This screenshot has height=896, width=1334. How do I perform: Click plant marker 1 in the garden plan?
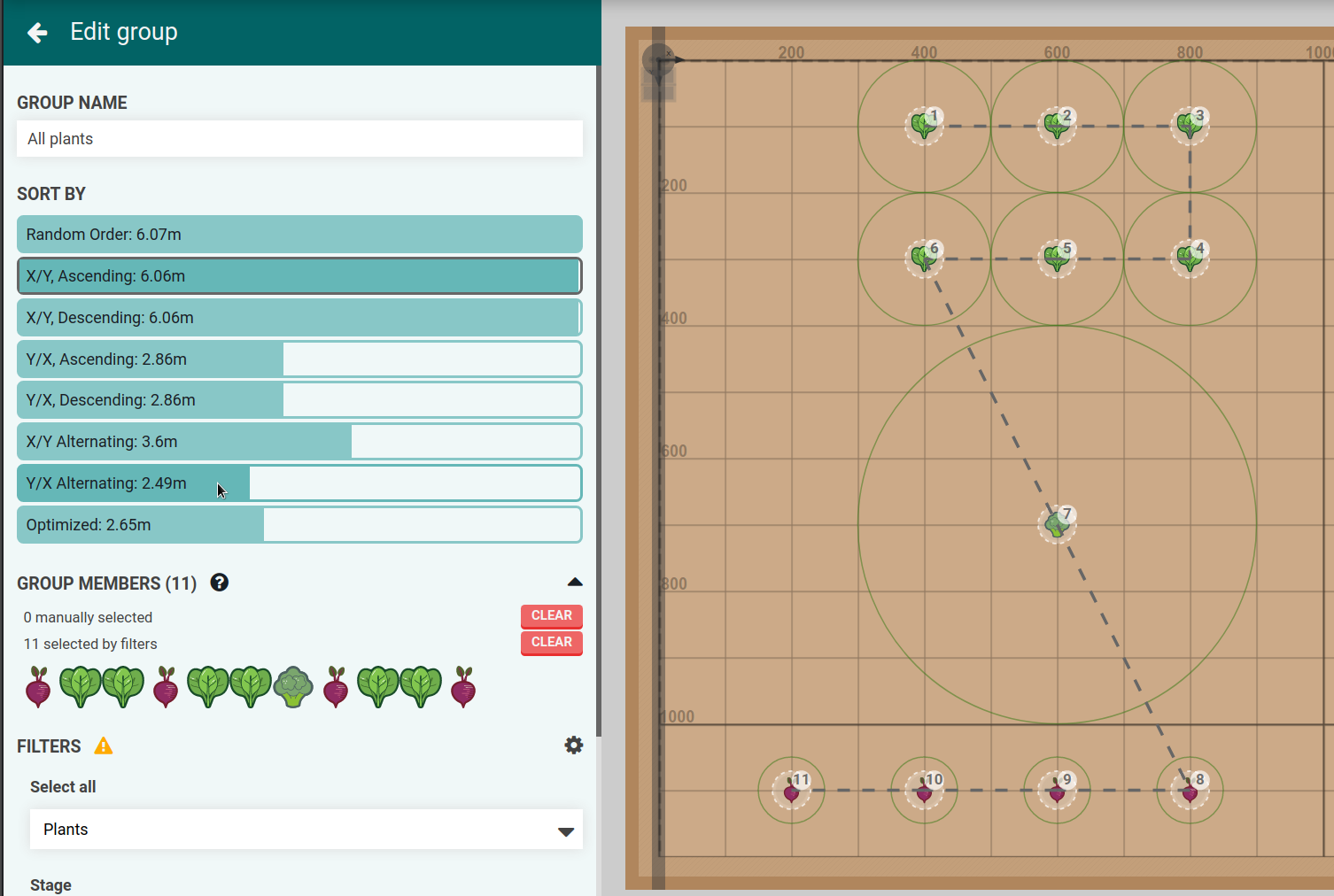[924, 125]
